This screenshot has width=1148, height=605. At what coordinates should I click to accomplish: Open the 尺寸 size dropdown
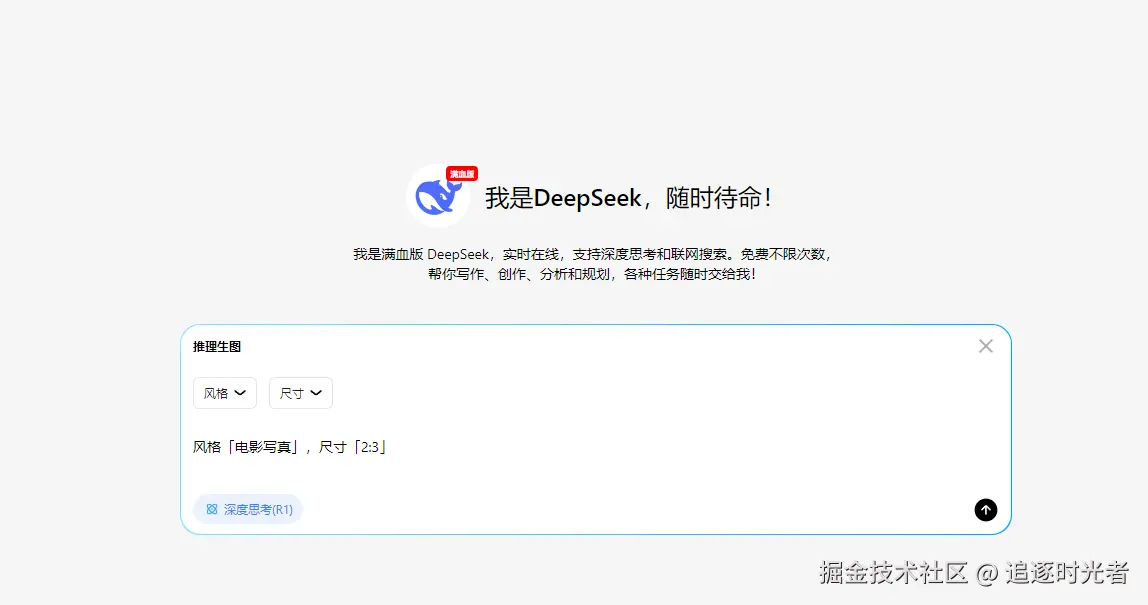tap(301, 393)
